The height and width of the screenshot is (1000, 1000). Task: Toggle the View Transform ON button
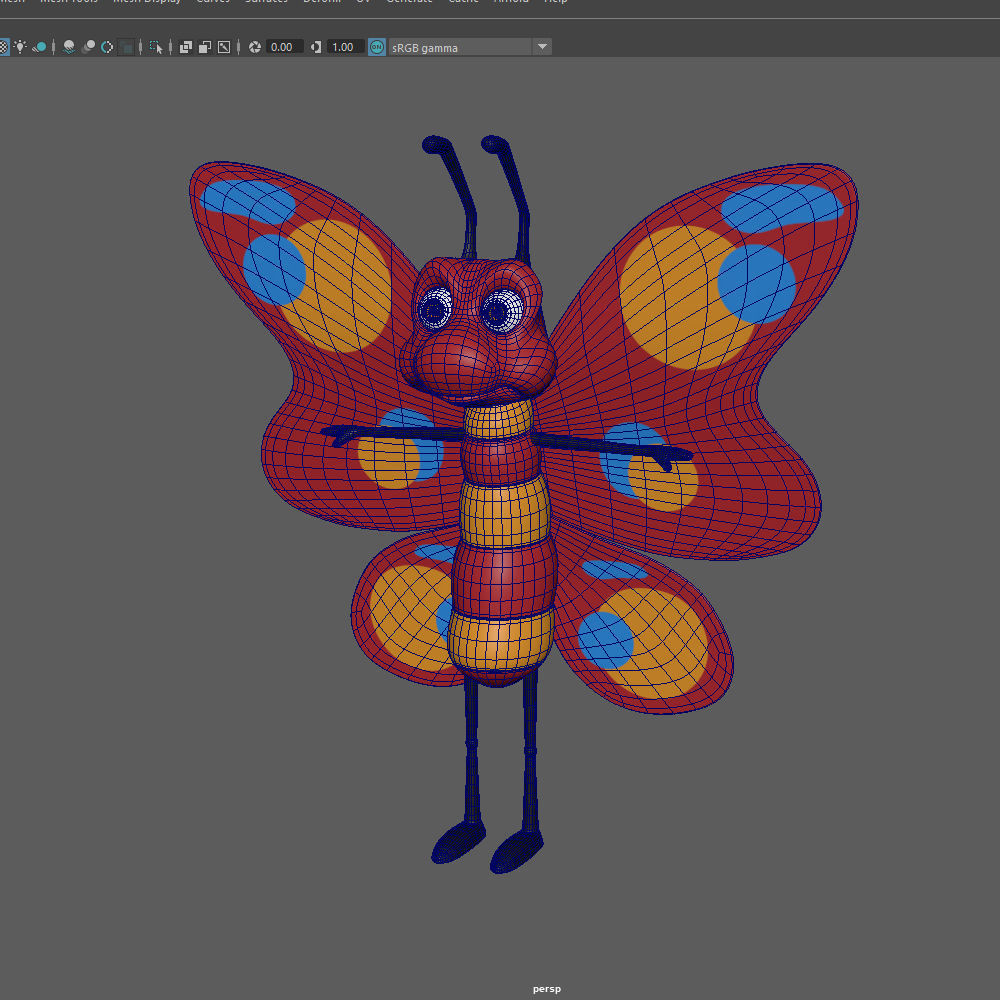(377, 47)
